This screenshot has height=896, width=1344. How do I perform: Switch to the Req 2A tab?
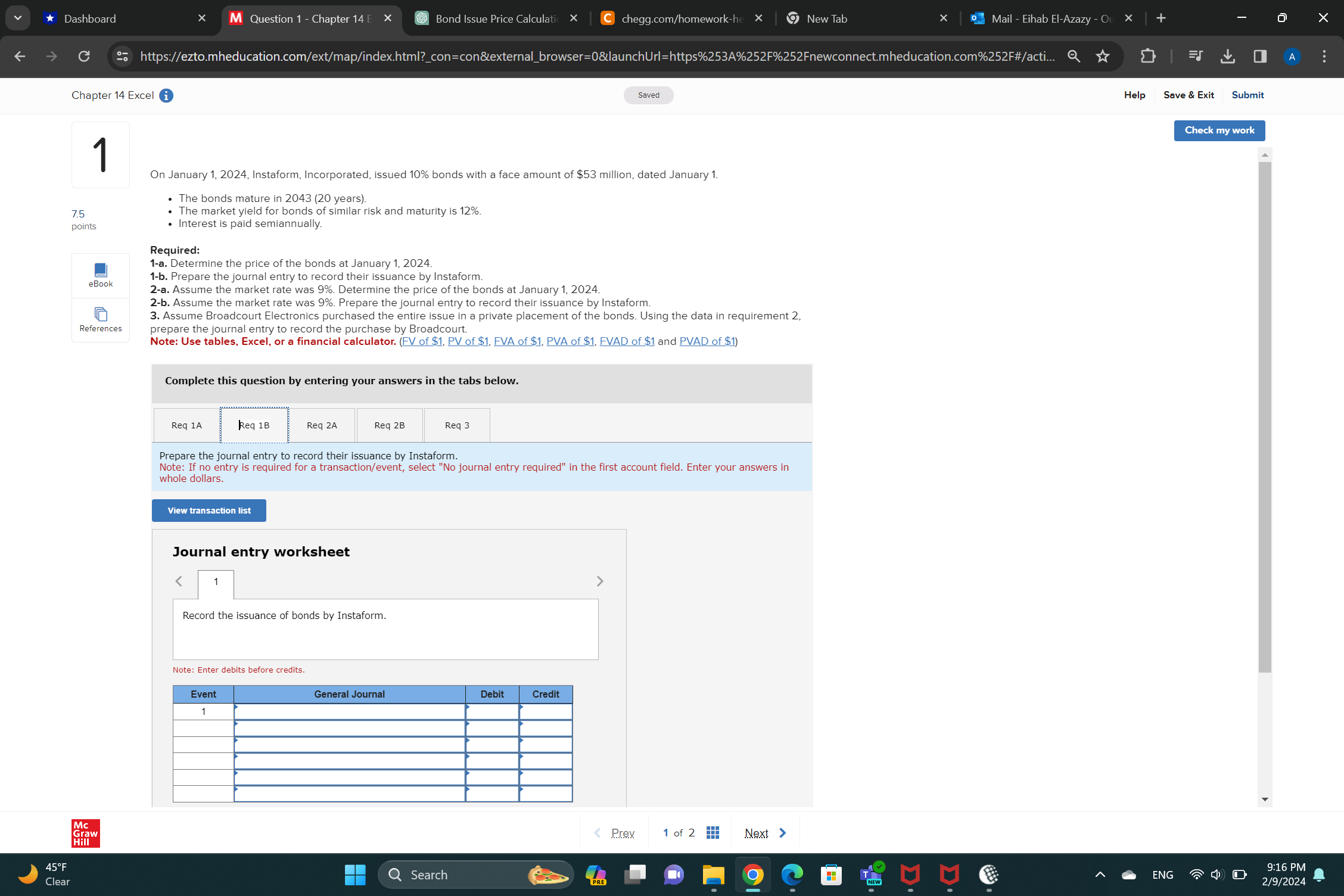pyautogui.click(x=322, y=425)
